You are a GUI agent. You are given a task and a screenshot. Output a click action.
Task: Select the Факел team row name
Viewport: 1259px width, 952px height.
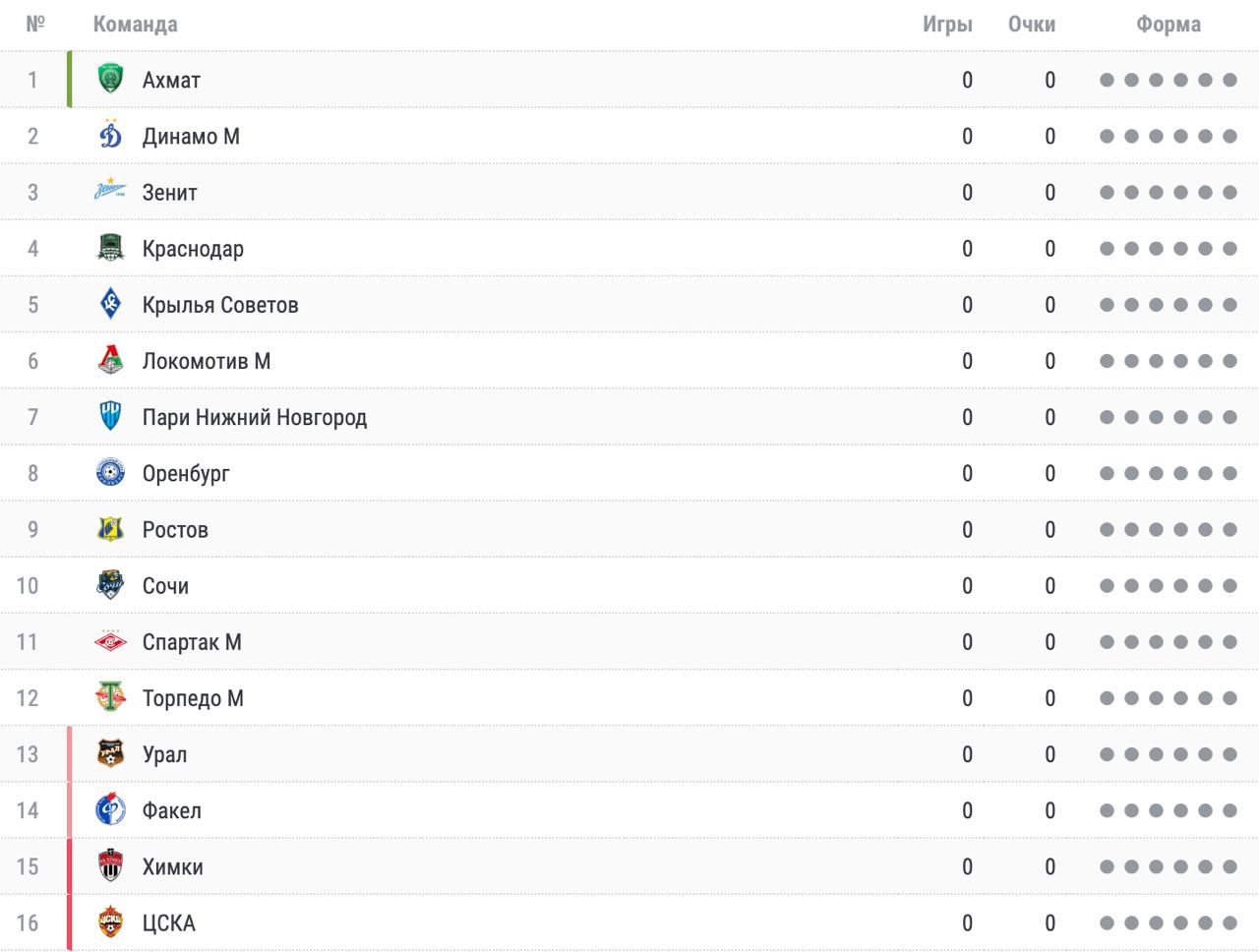tap(172, 810)
